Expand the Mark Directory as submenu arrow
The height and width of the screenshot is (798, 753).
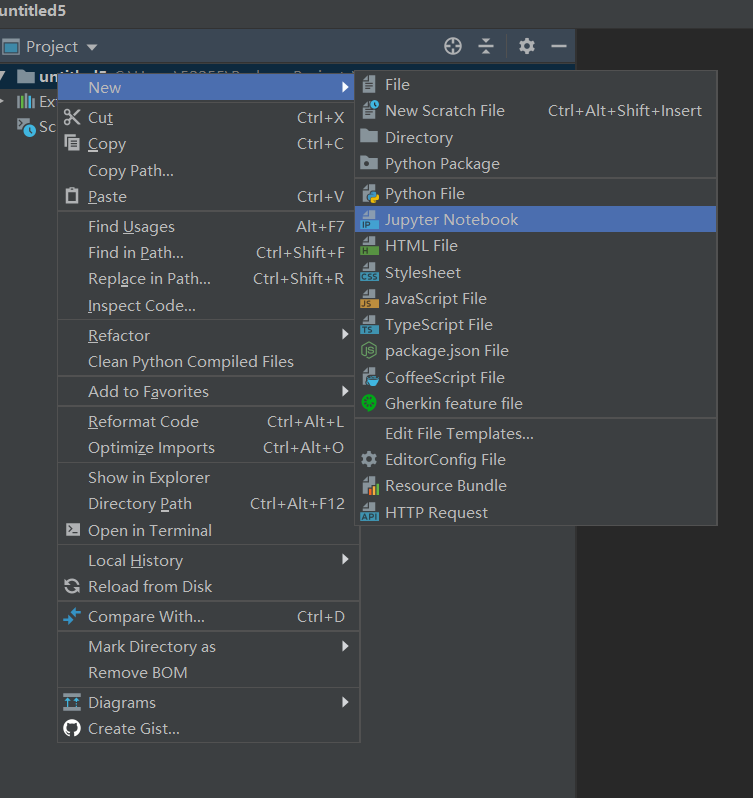point(345,646)
